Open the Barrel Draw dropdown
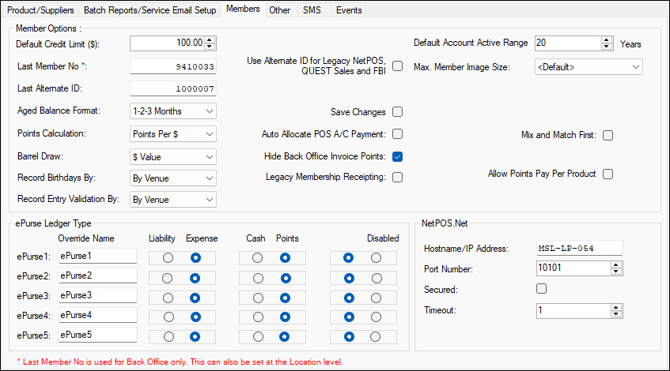This screenshot has width=670, height=371. (x=173, y=157)
